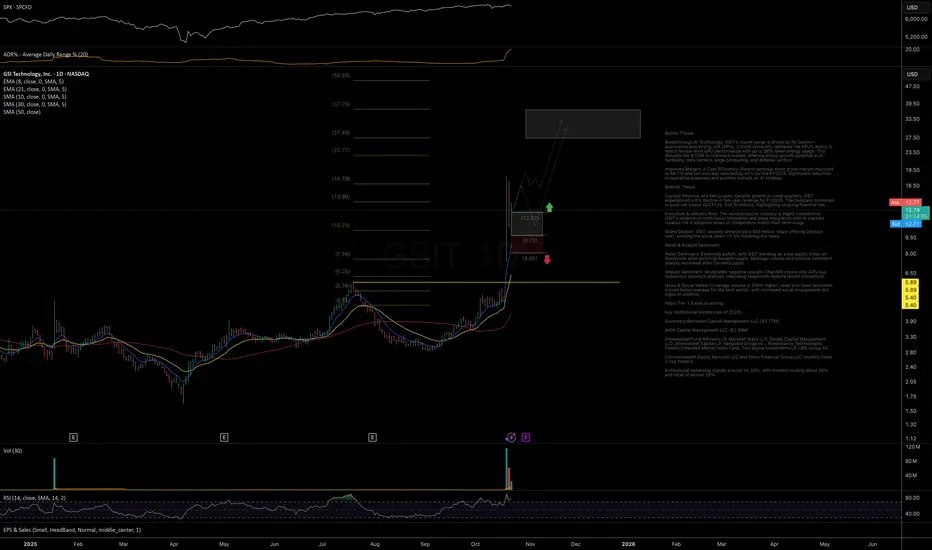Select the yellow horizontal breakout line

pyautogui.click(x=486, y=282)
